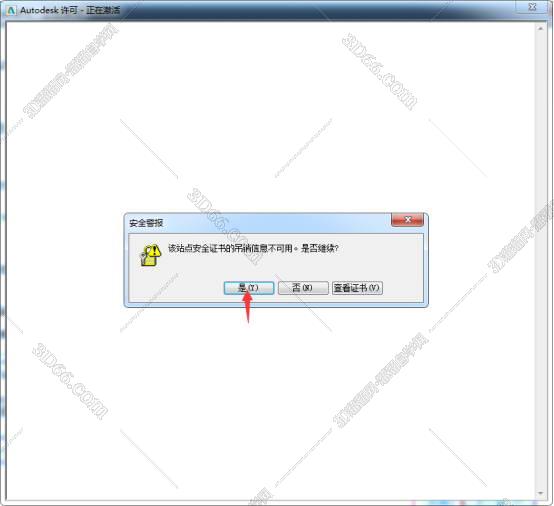Click the Autodesk 许可 - 正在激活 title text
Screen dimensions: 554x506
(x=70, y=10)
